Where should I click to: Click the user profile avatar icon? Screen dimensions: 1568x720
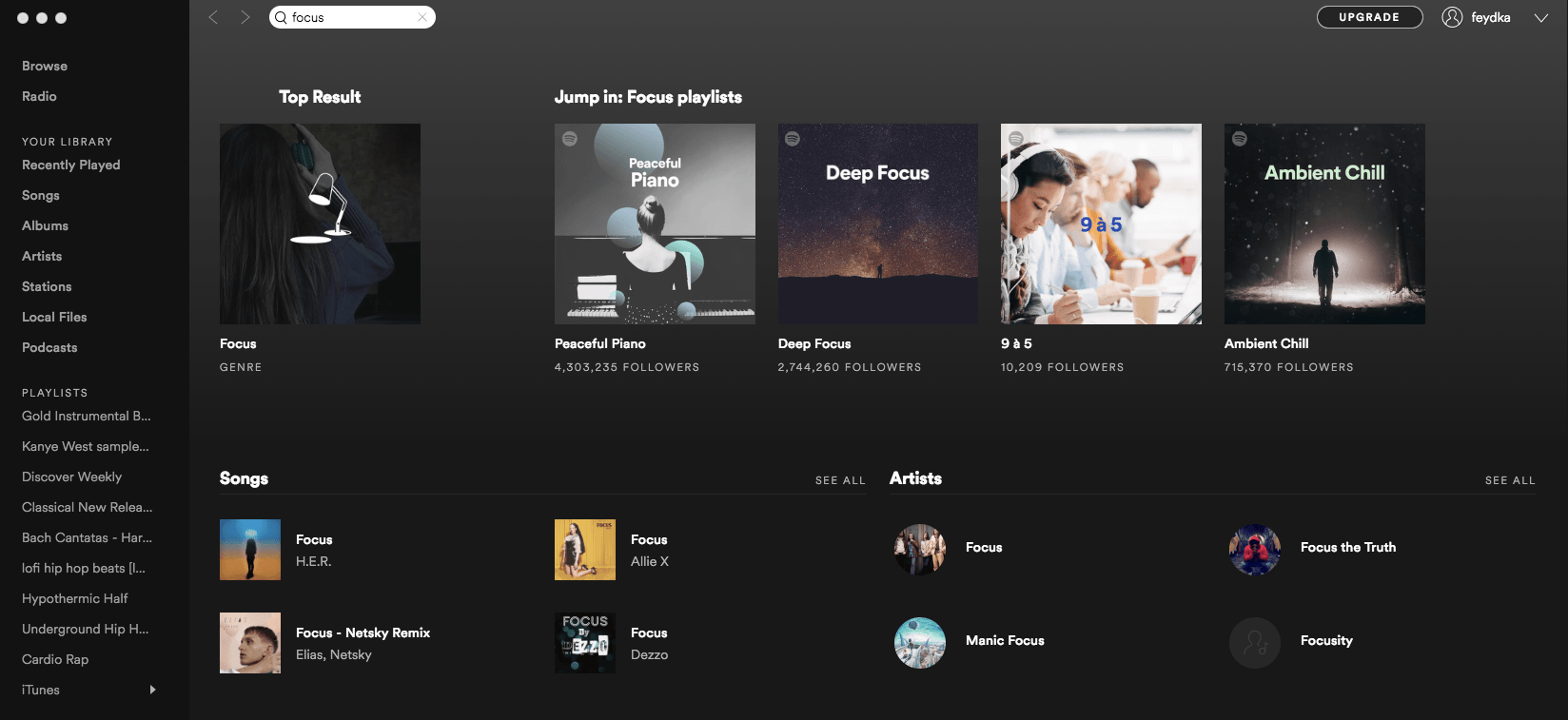tap(1452, 17)
